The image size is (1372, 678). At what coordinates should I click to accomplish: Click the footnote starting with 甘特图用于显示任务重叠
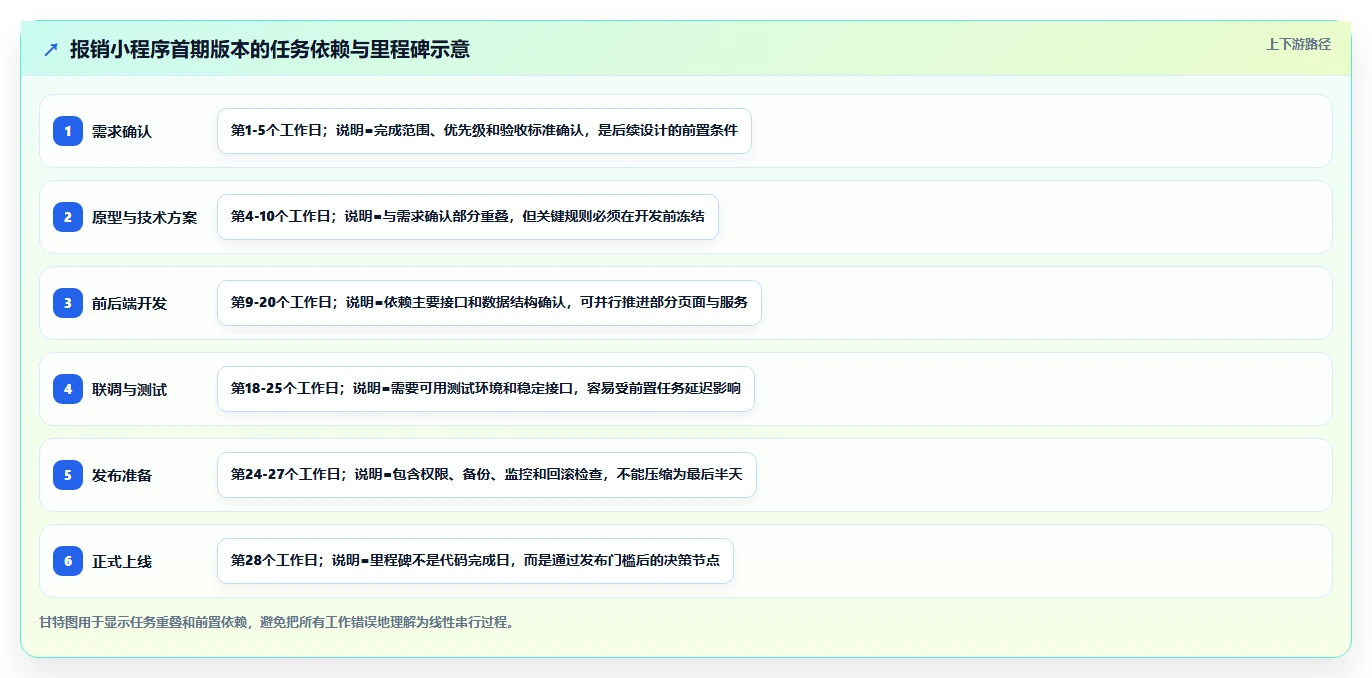pos(277,622)
